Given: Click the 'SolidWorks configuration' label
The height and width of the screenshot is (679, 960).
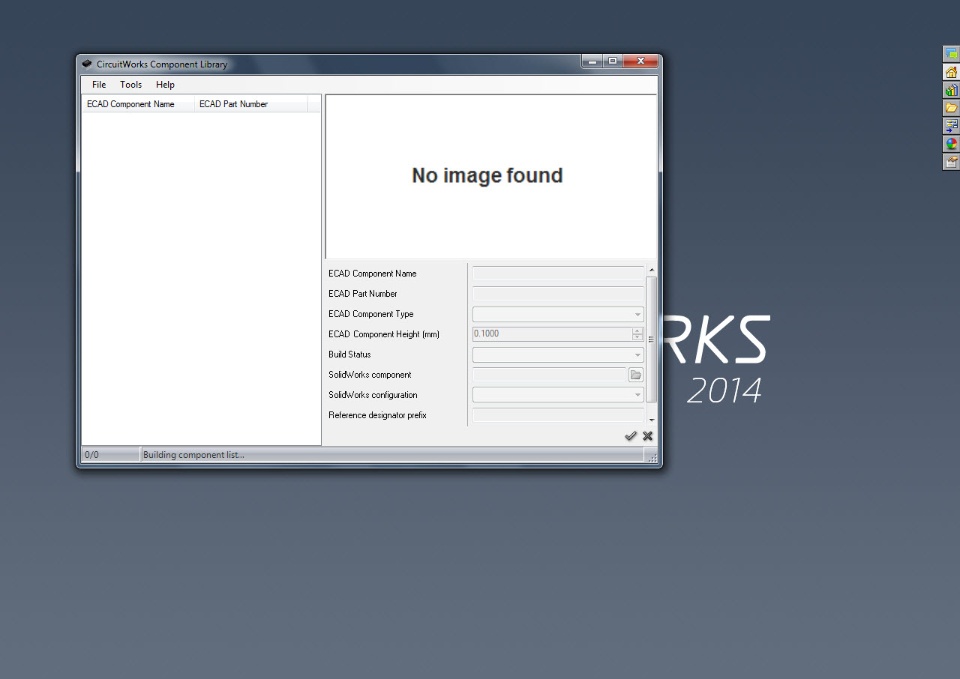Looking at the screenshot, I should click(x=372, y=395).
